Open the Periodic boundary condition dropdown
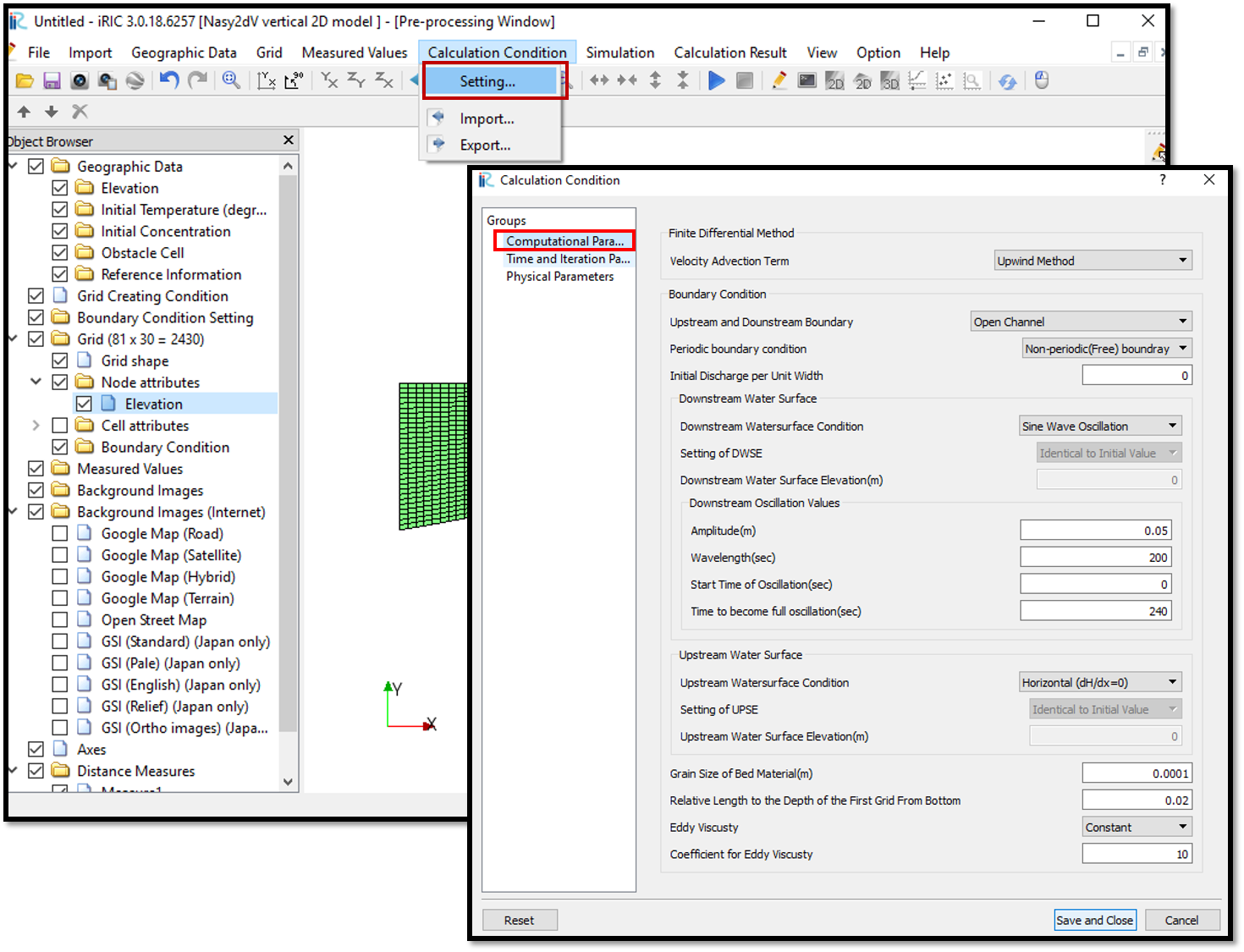This screenshot has height=952, width=1244. (x=1107, y=349)
